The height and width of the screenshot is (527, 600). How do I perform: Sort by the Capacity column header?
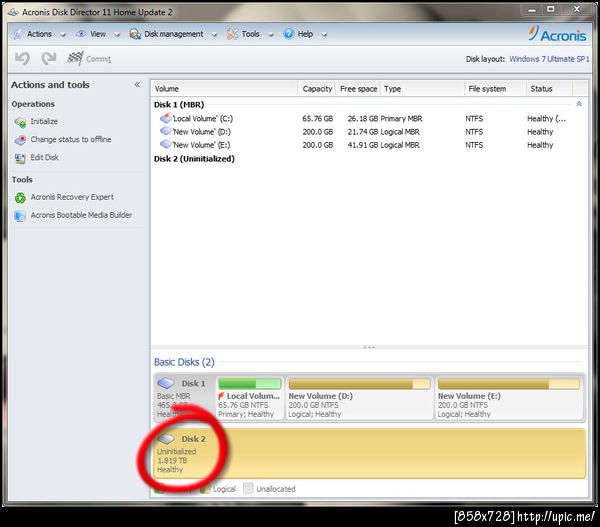click(317, 89)
